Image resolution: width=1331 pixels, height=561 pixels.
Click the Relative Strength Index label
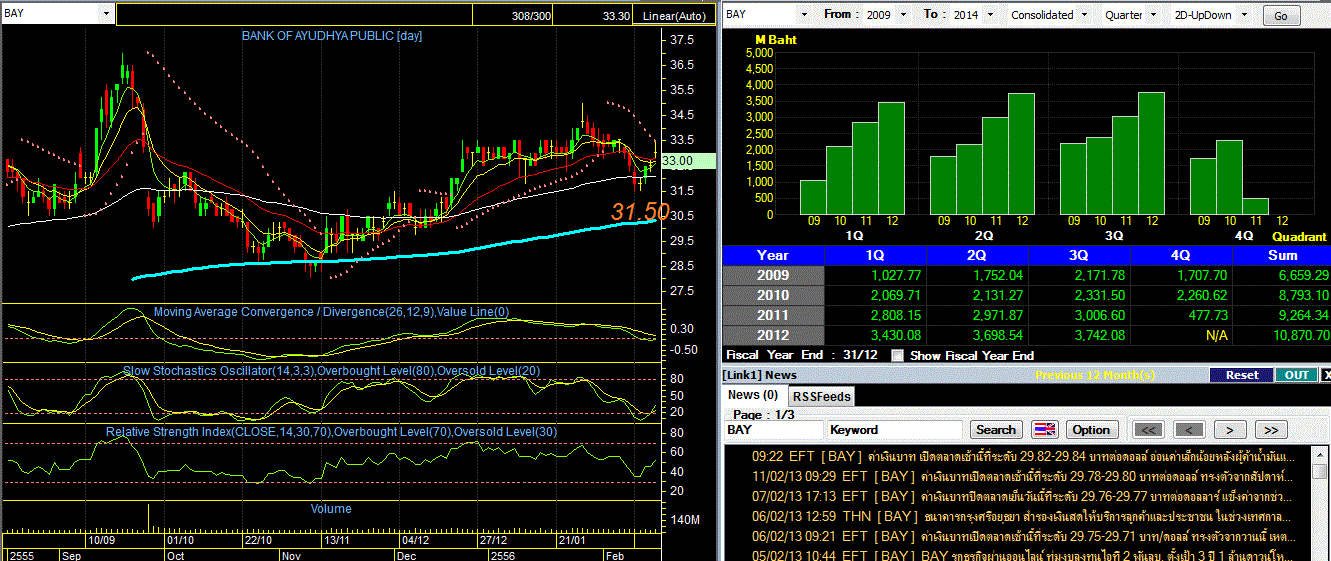(331, 432)
